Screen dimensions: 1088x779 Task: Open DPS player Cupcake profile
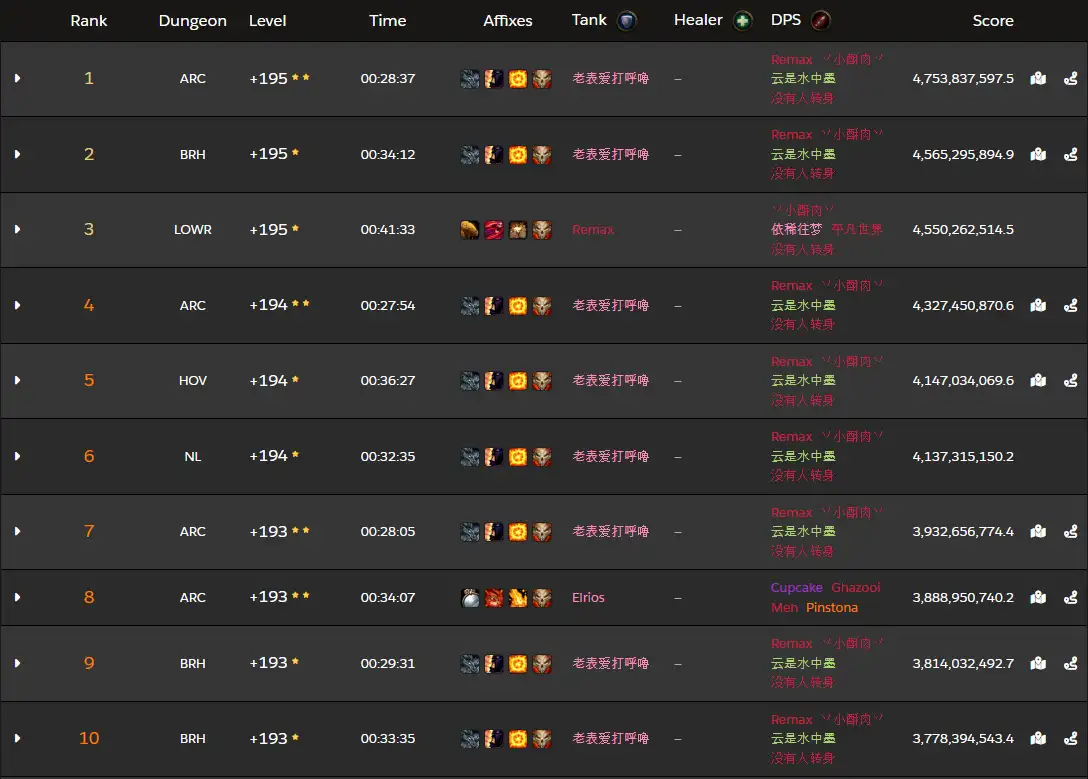pos(796,588)
